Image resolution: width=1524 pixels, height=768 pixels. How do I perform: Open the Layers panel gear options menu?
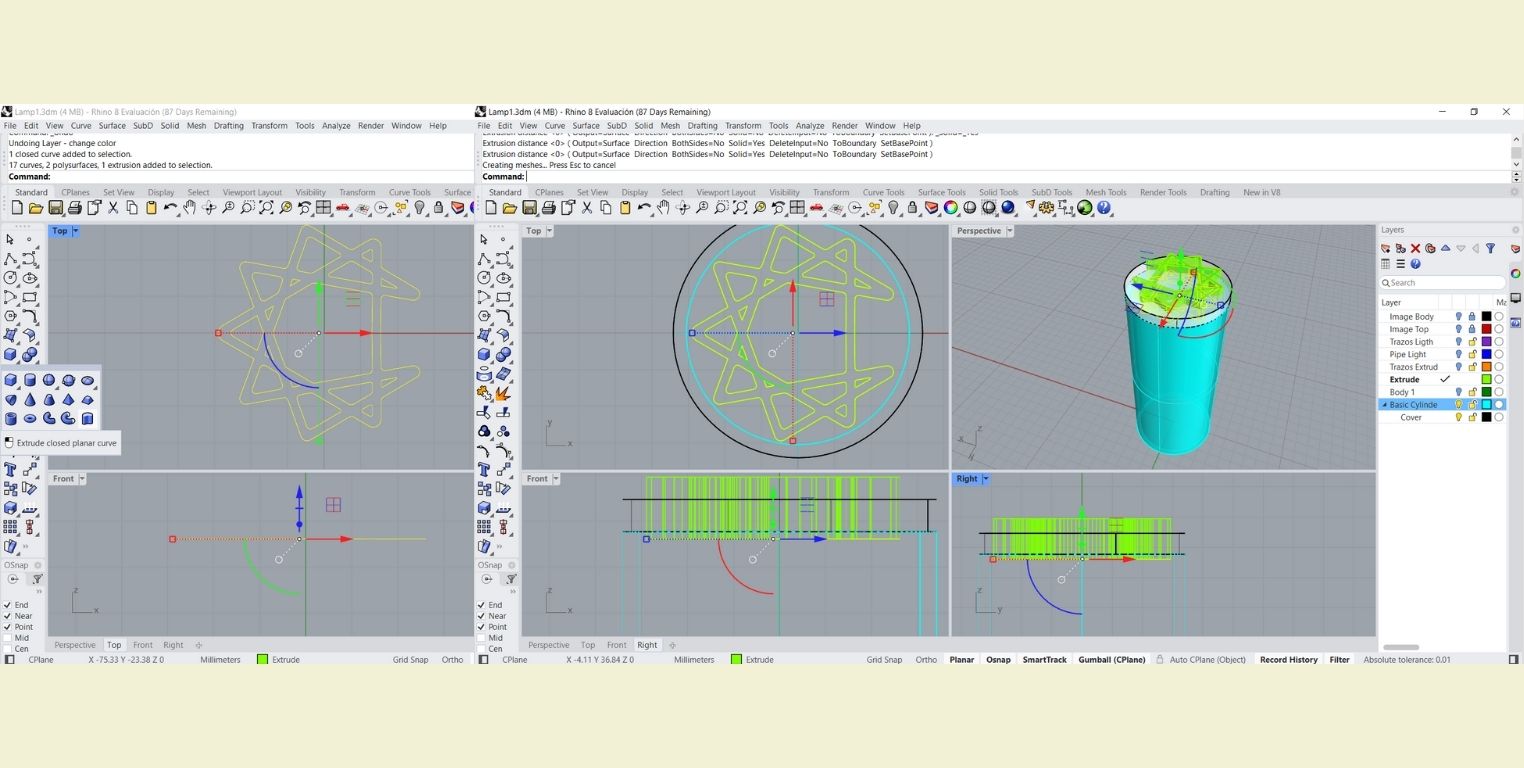1515,230
